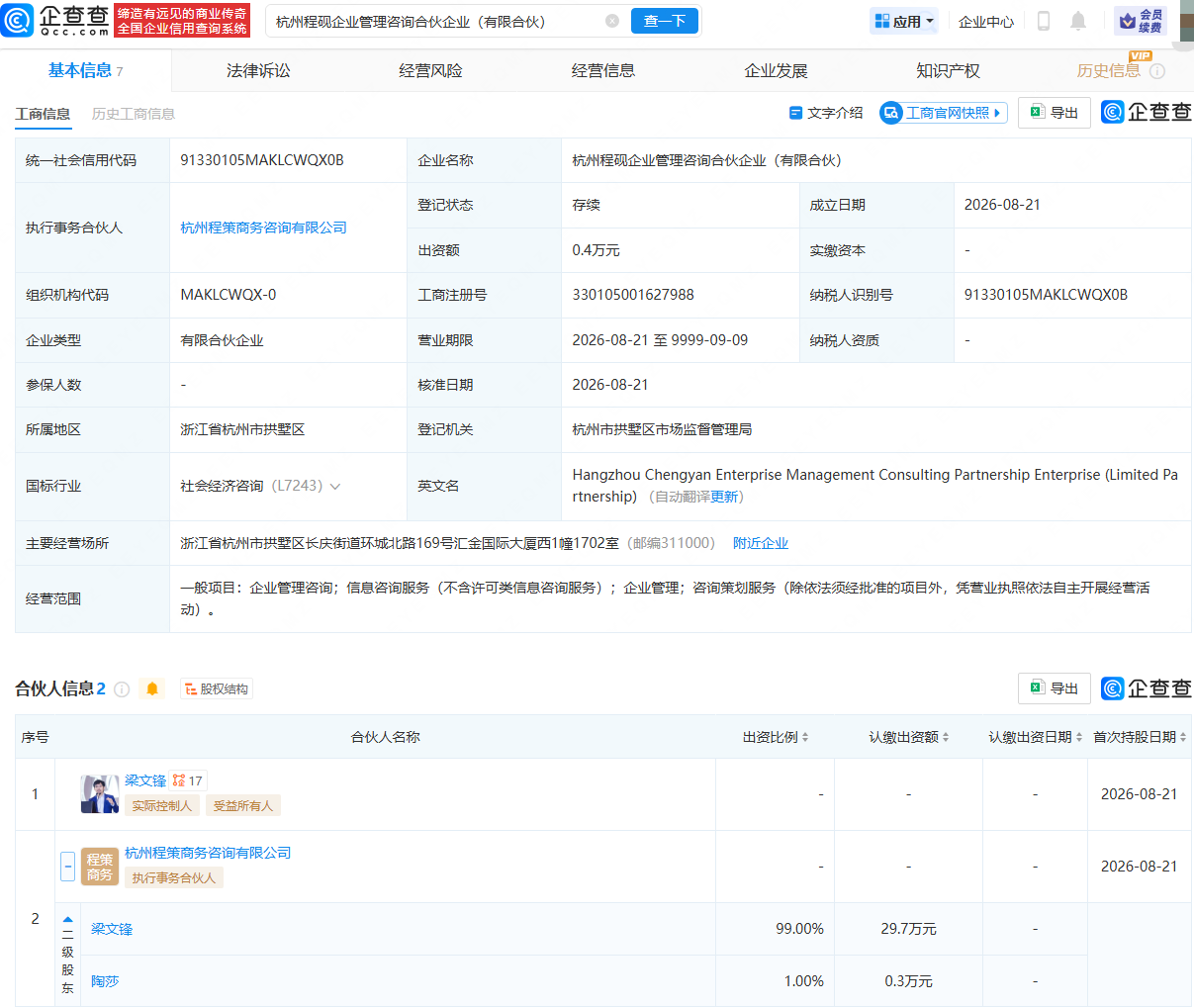Open the 附近企业 link
This screenshot has width=1194, height=1008.
tap(761, 543)
